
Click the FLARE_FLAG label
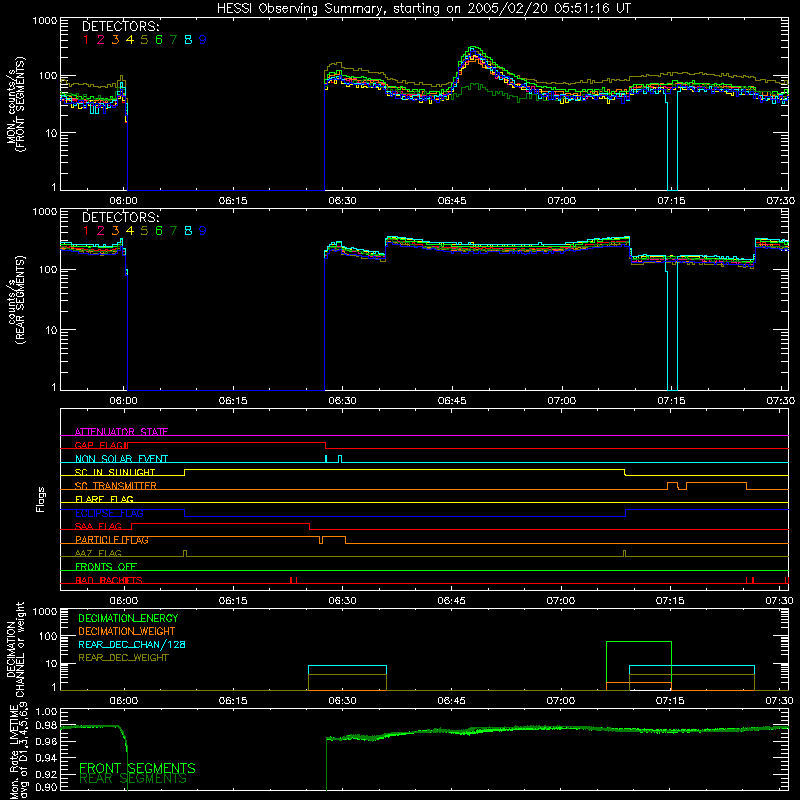coord(104,499)
